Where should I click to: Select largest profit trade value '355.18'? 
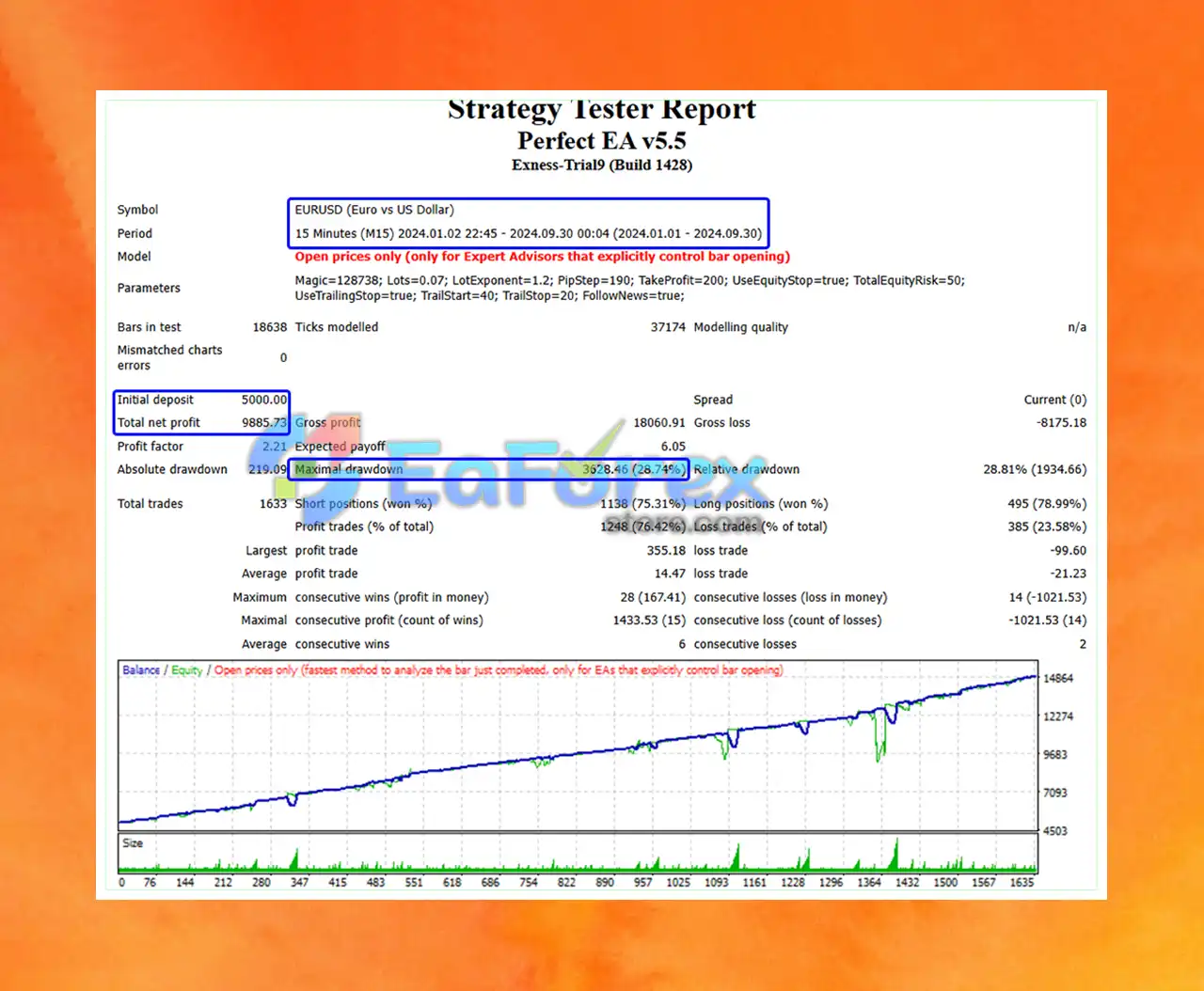click(666, 551)
